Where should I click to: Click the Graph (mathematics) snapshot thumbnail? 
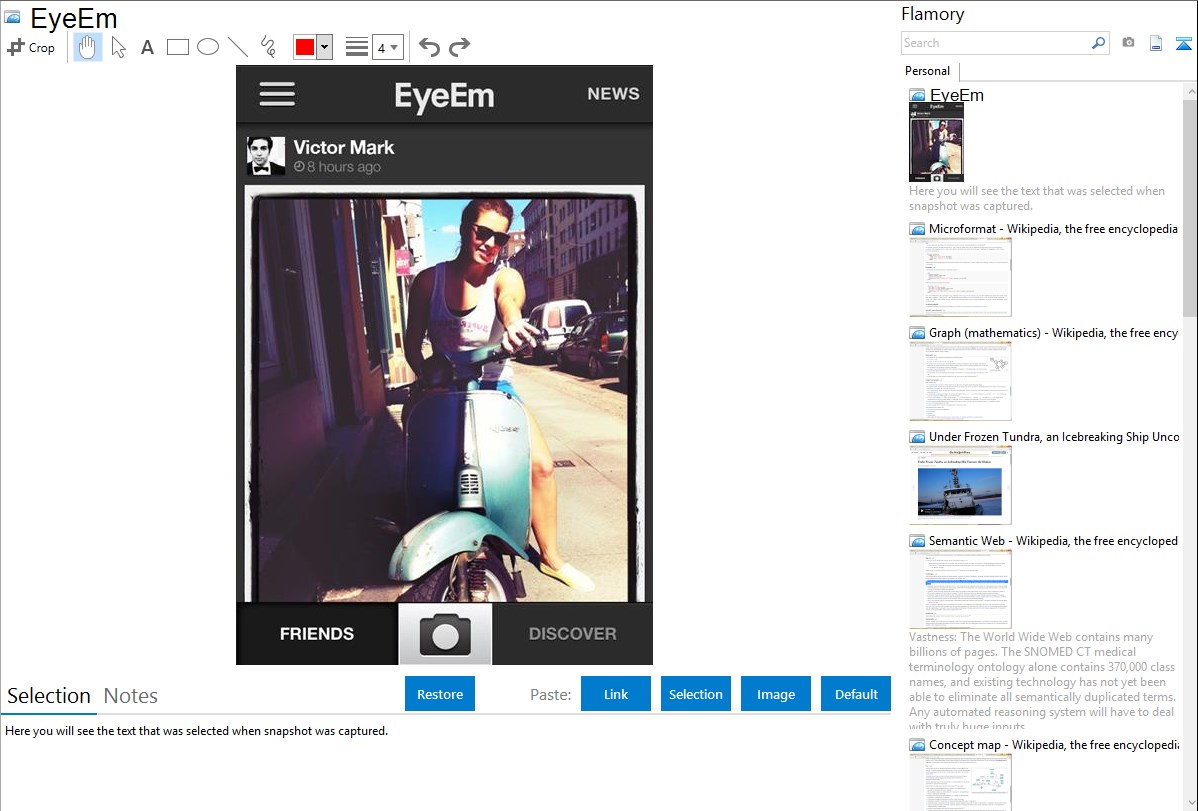(x=960, y=381)
